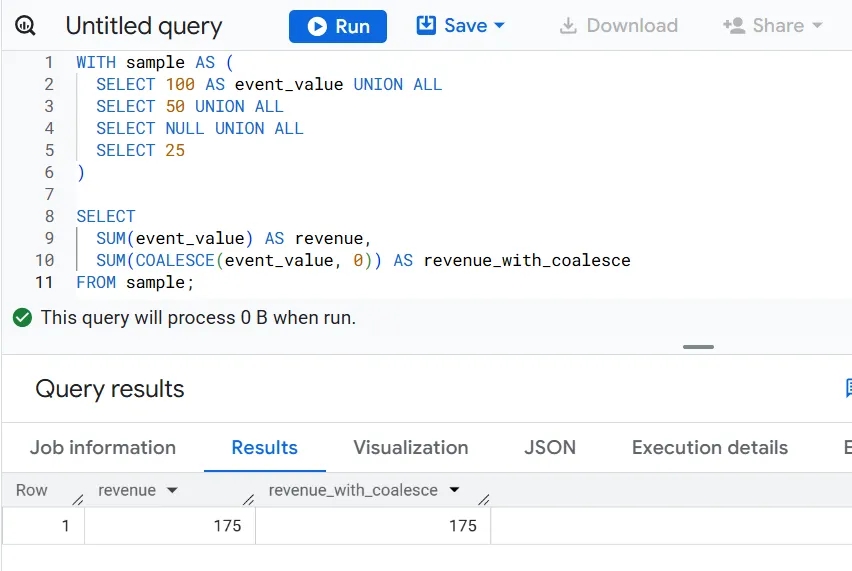Click editor line 1 WITH sample AS
Viewport: 852px width, 571px height.
155,62
